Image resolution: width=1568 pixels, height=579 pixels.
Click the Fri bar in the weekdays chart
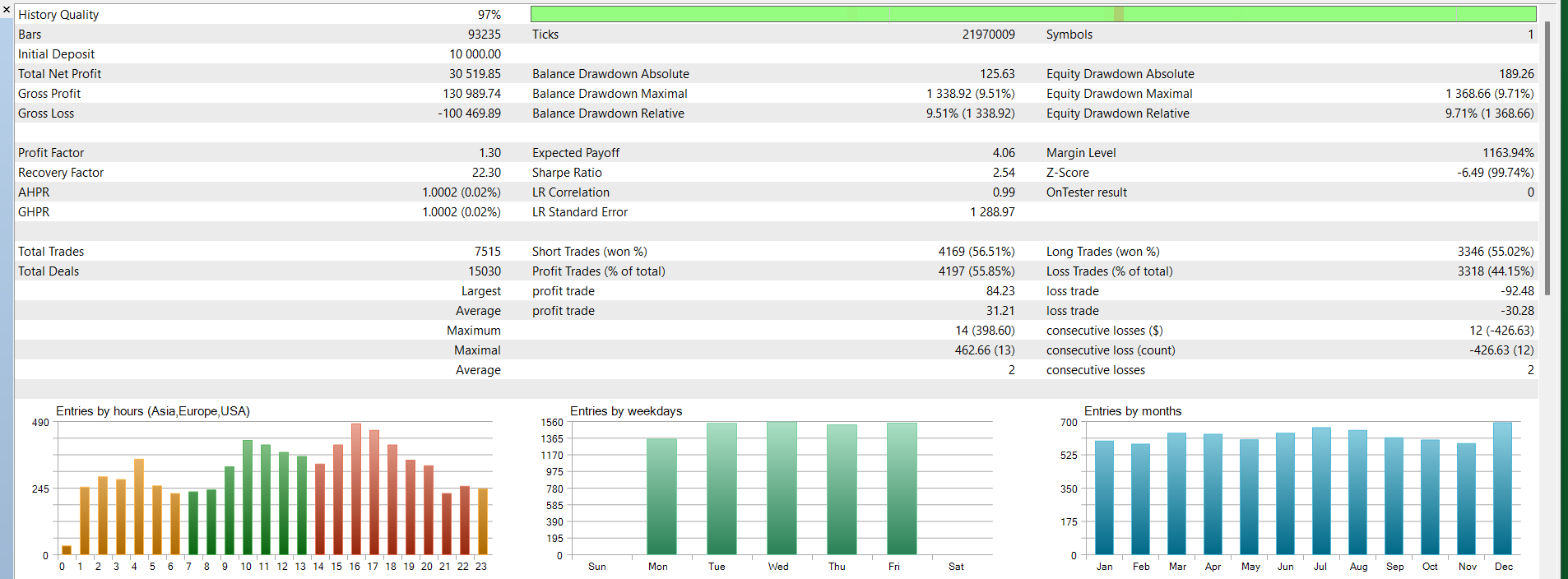click(902, 489)
